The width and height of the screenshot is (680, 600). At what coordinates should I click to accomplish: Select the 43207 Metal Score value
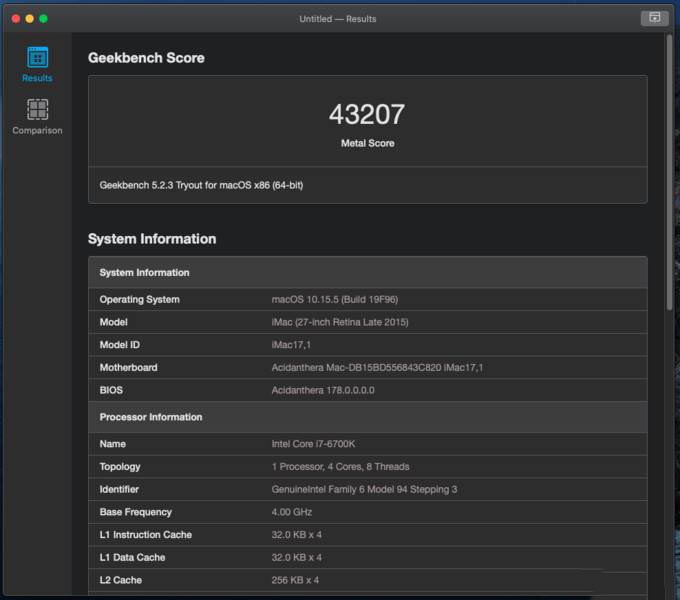pyautogui.click(x=367, y=114)
